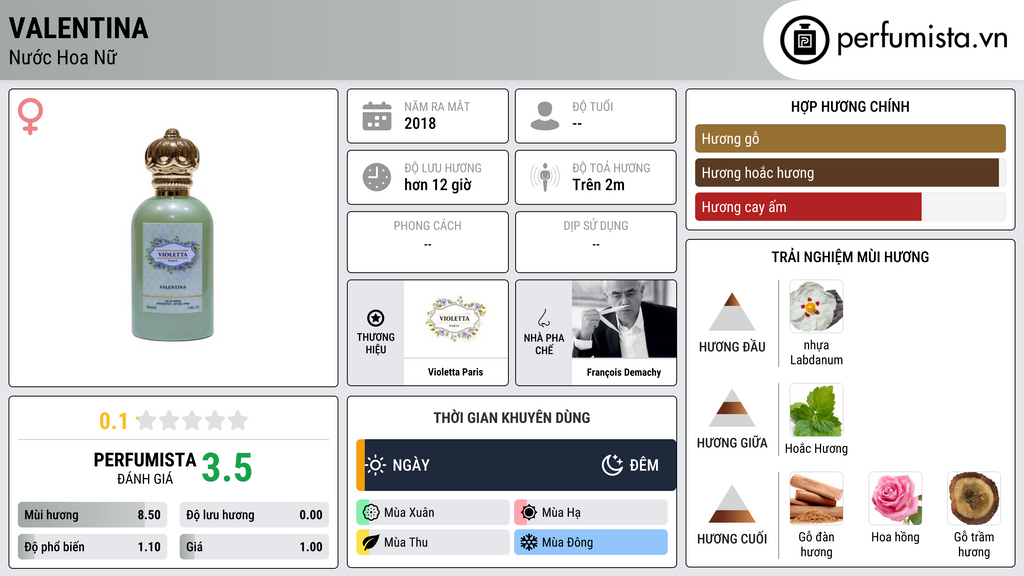Click the nhựa Labdanum note image
This screenshot has width=1024, height=576.
tap(816, 306)
